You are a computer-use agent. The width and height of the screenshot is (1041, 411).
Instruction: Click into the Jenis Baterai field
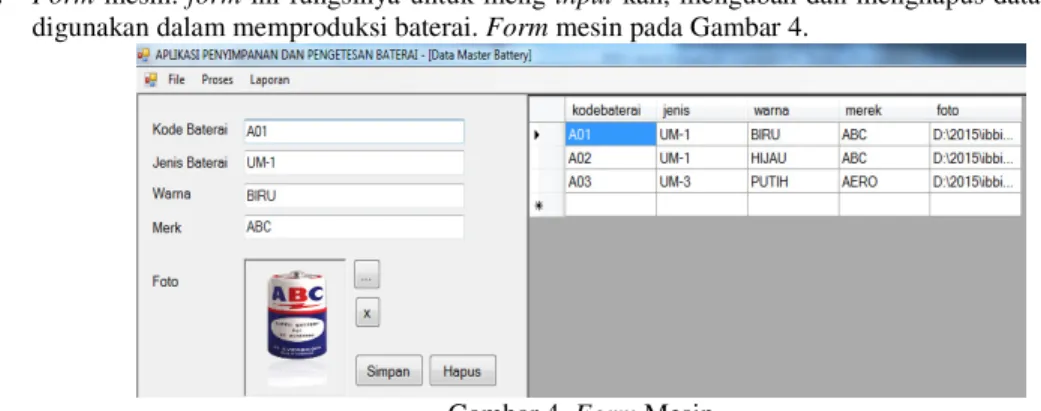tap(354, 163)
